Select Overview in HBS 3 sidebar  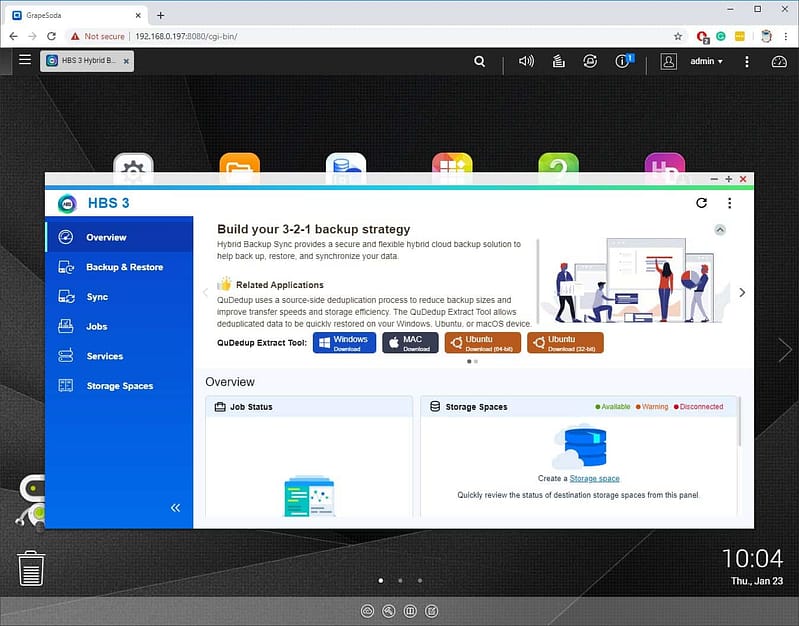(119, 237)
